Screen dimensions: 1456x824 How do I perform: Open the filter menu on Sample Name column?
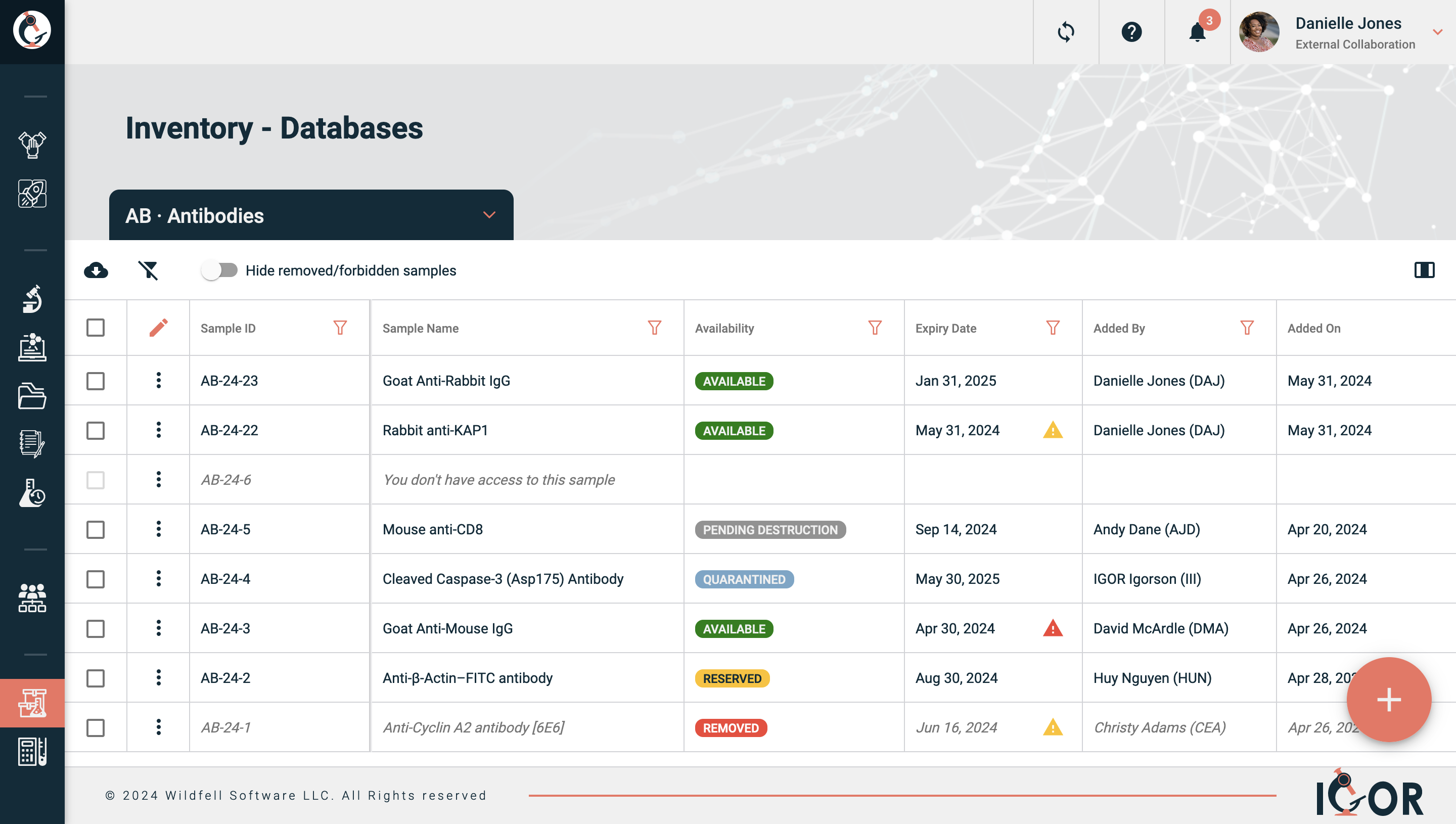point(654,328)
